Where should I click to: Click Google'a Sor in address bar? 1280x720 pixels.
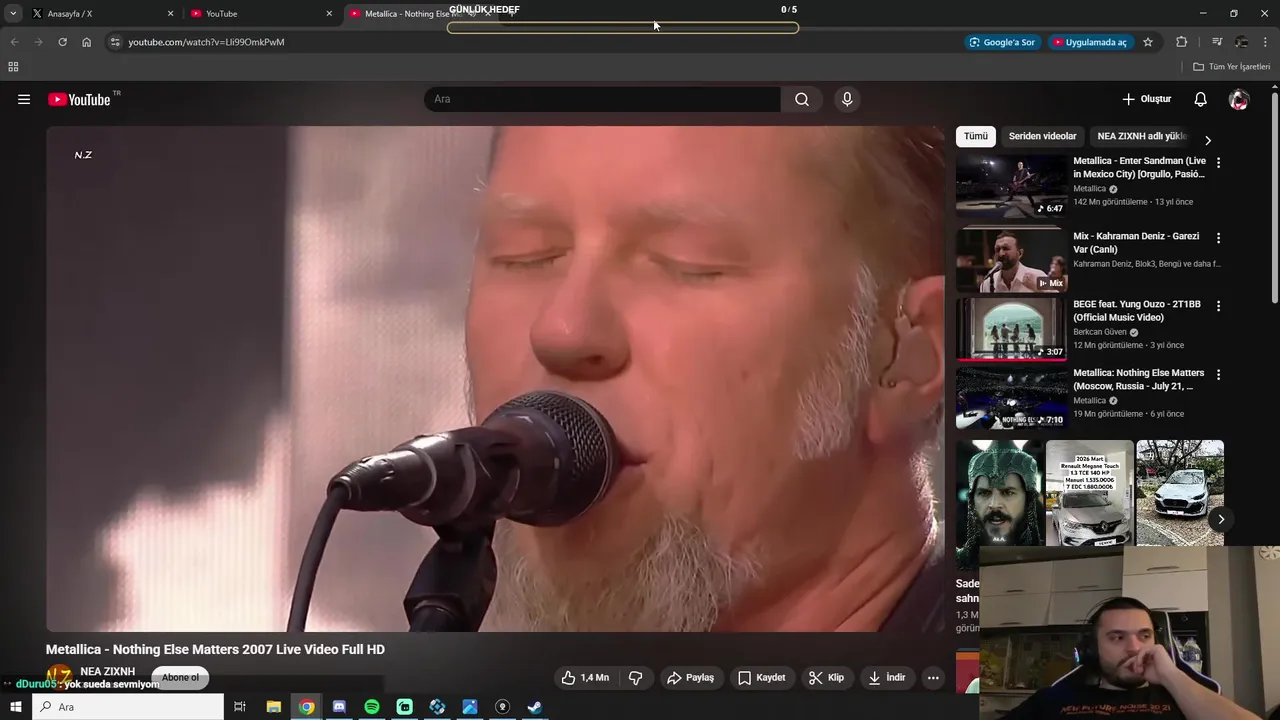click(1002, 42)
